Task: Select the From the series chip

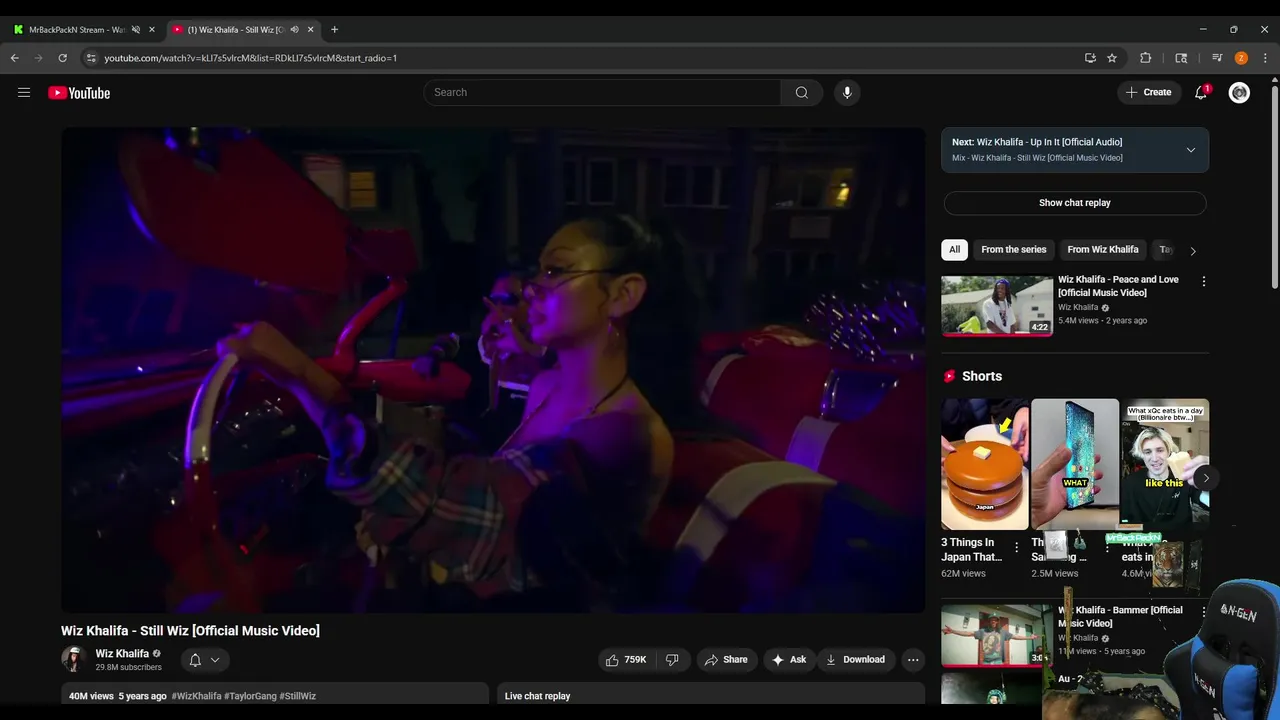Action: pos(1013,249)
